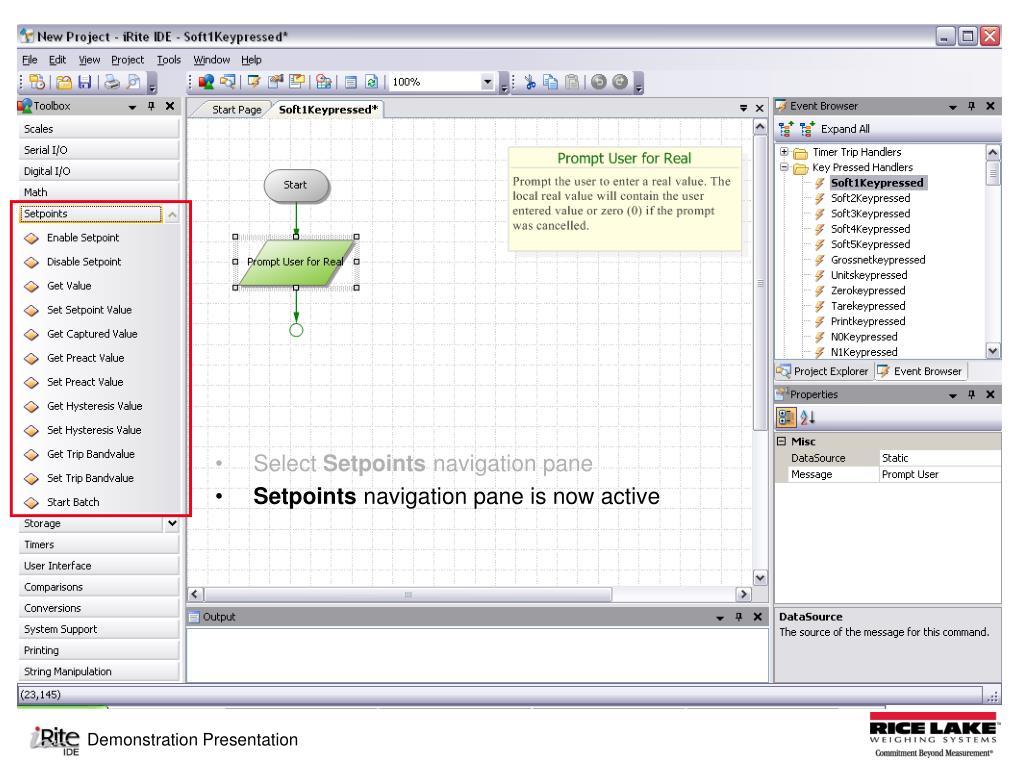Select Start Batch in the toolbox
Viewport: 1024px width, 768px height.
(73, 502)
